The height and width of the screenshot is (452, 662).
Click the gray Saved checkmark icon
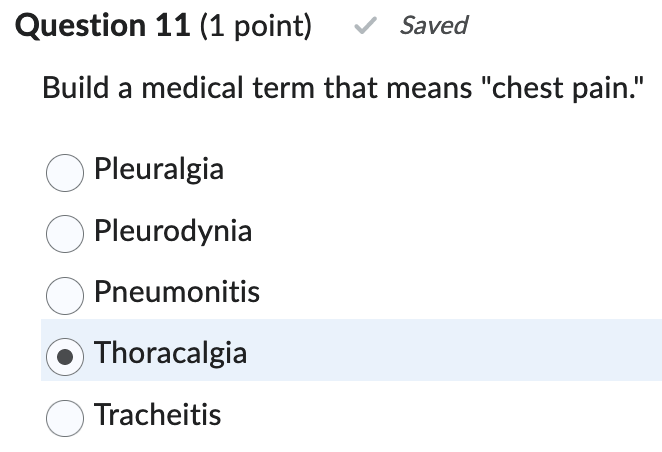click(365, 27)
